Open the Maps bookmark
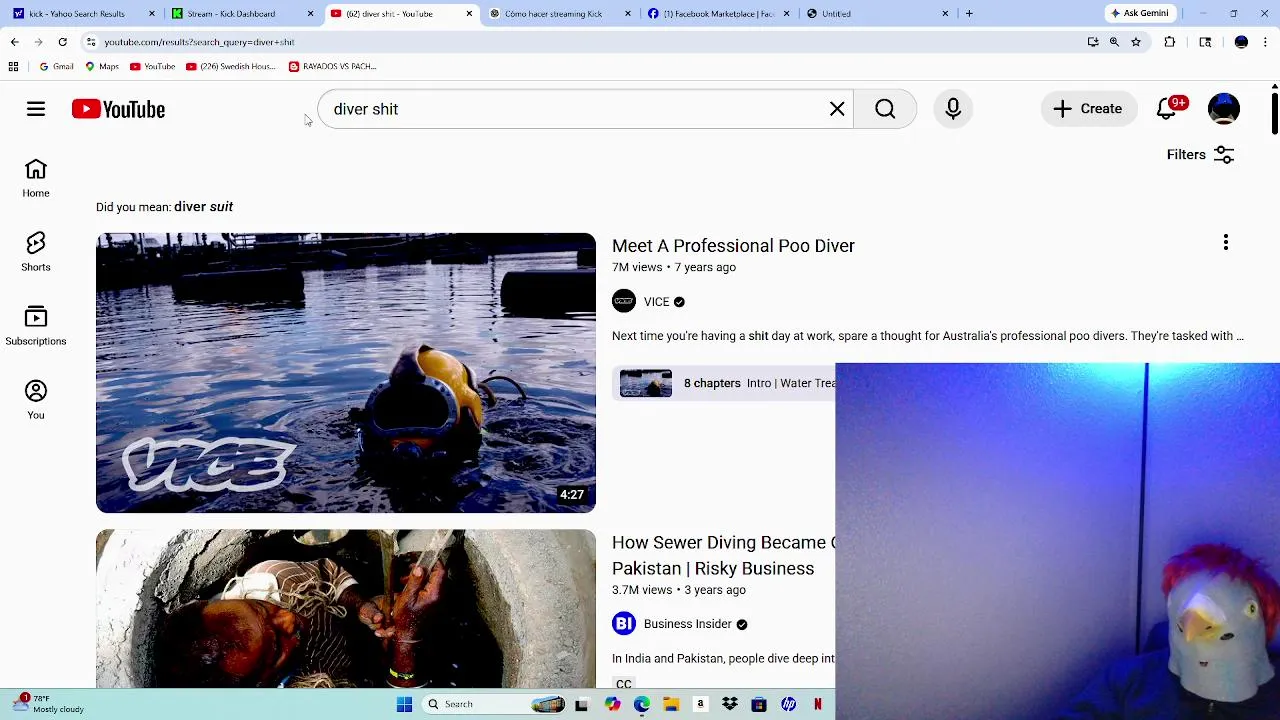 point(102,66)
